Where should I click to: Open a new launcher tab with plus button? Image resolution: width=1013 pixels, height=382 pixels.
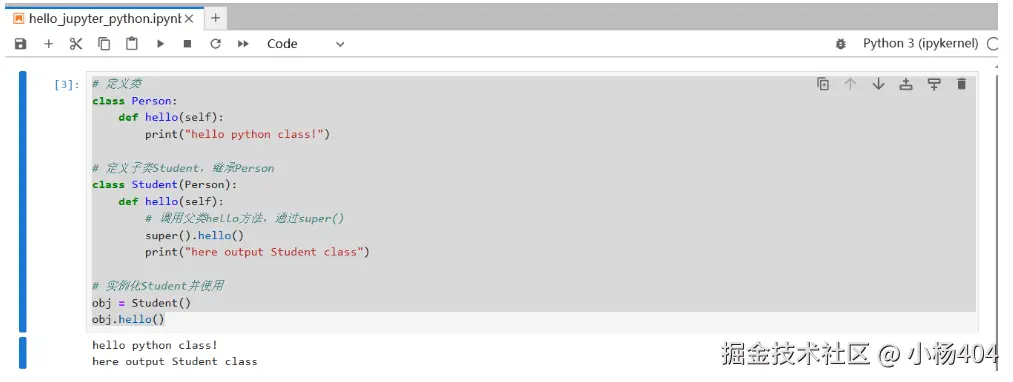coord(215,18)
